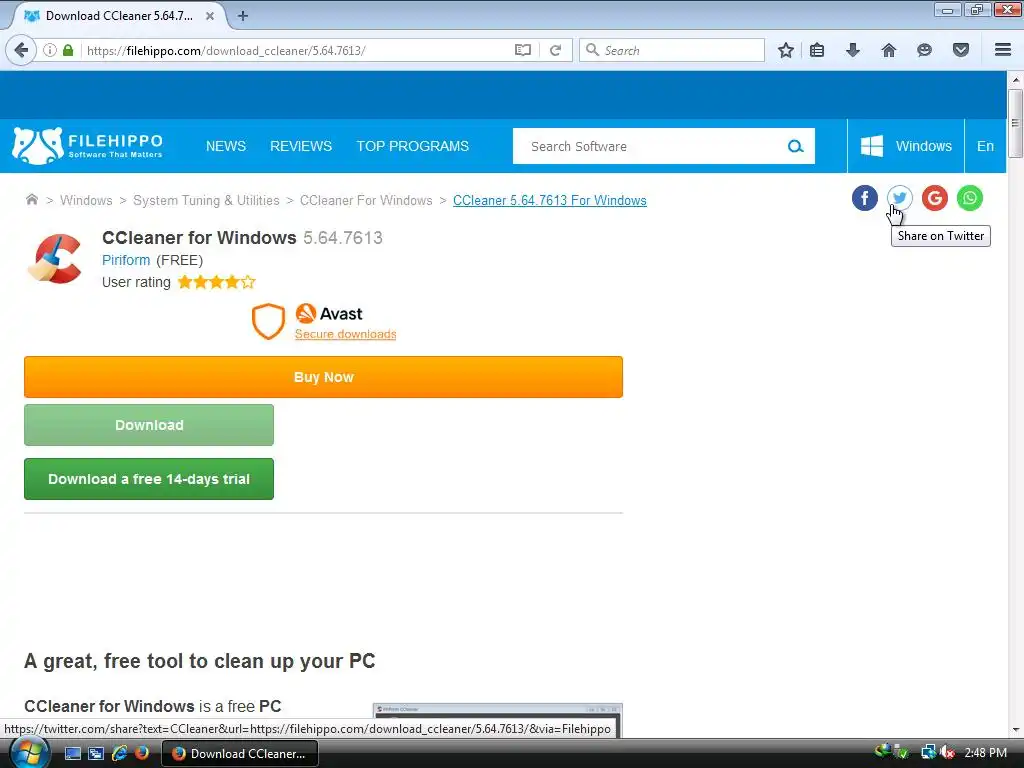
Task: Select the Download CCleaner 5.64.7 tab
Action: (120, 16)
